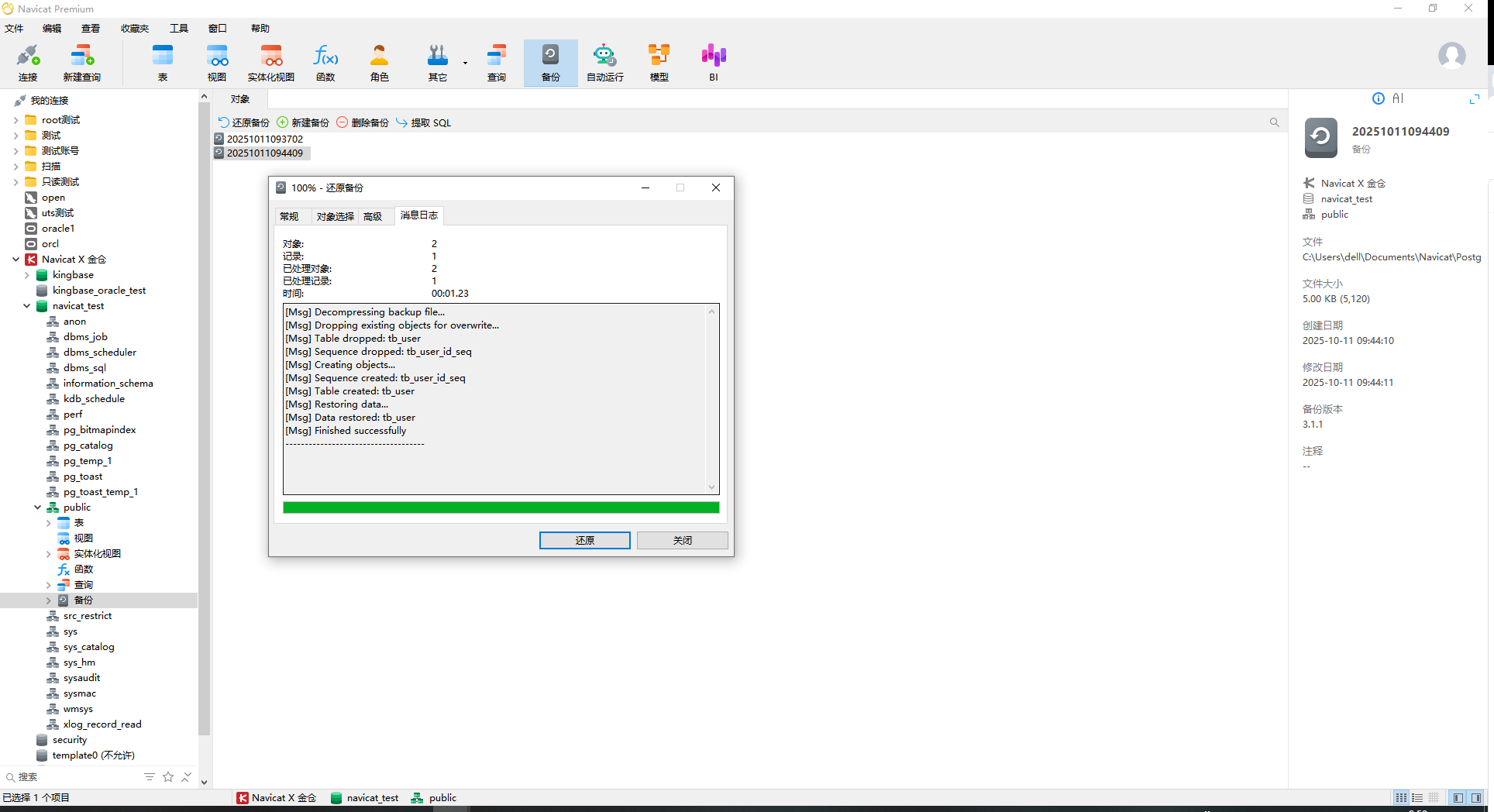Click the filter icon beside sidebar search
1494x812 pixels.
coord(150,776)
